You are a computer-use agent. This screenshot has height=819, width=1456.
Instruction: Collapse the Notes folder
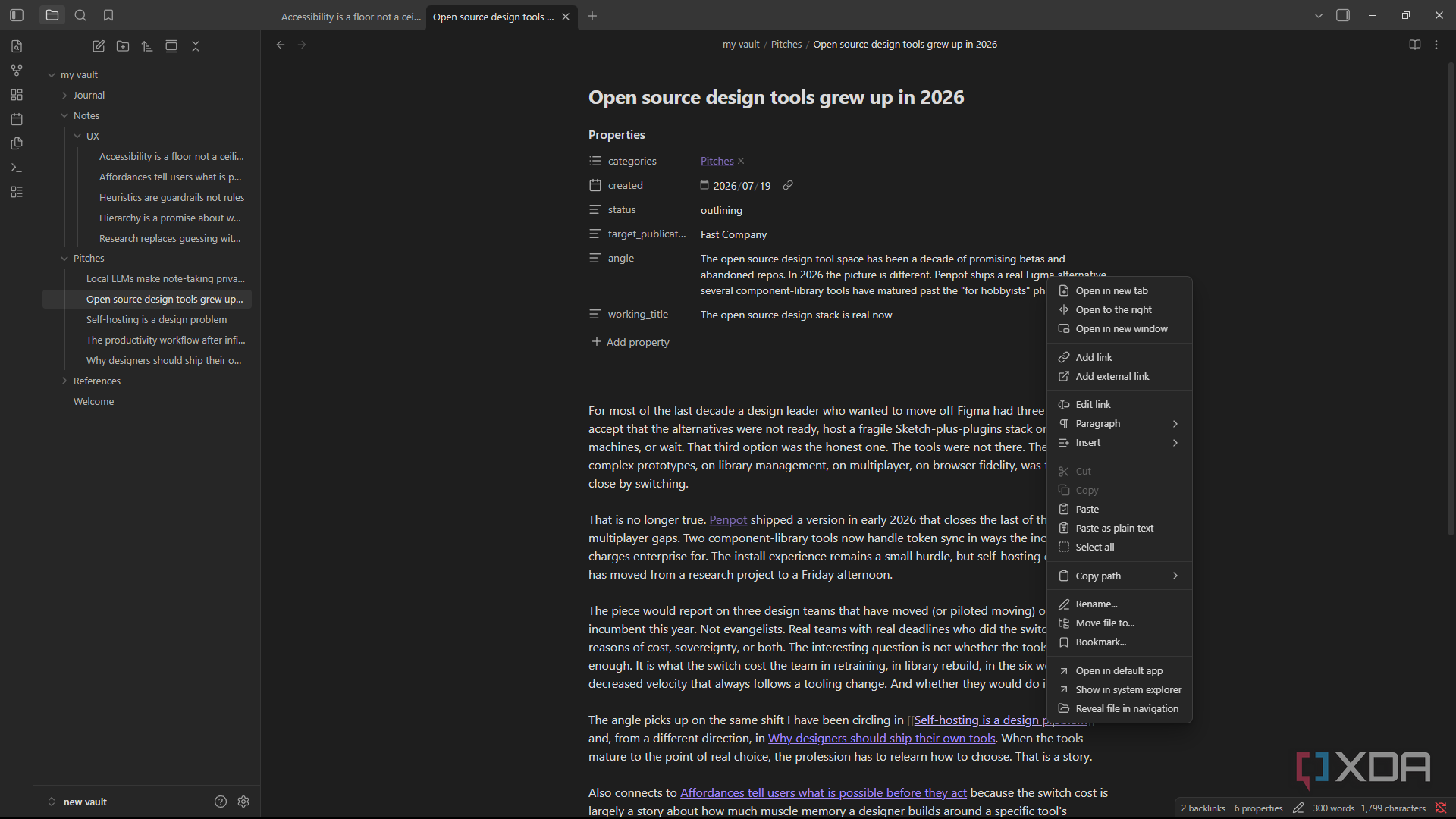tap(64, 116)
